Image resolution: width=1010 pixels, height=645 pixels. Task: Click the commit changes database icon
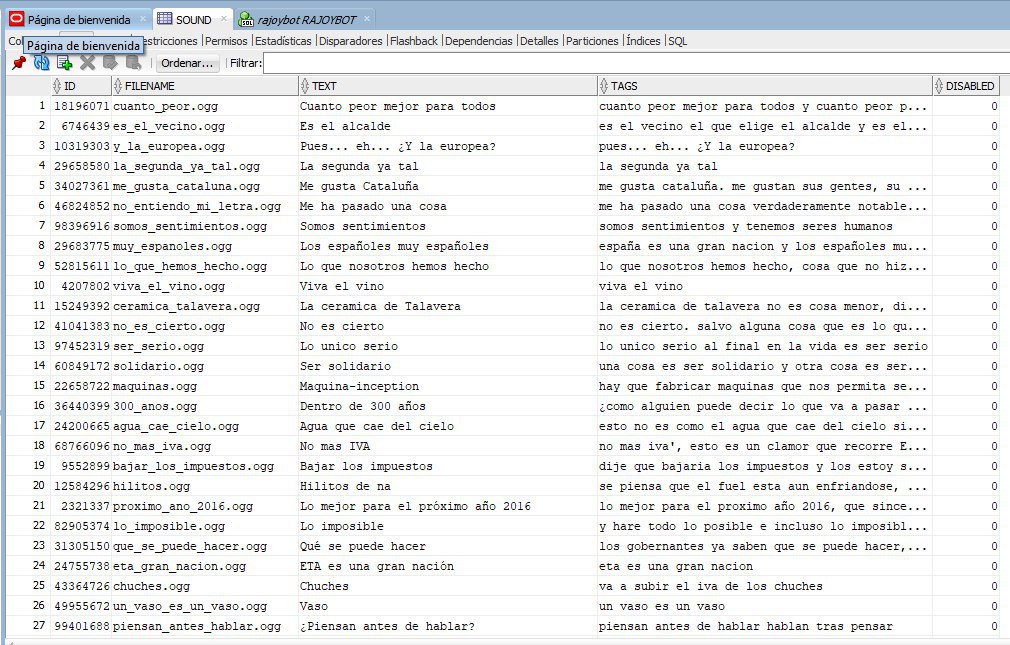click(110, 63)
